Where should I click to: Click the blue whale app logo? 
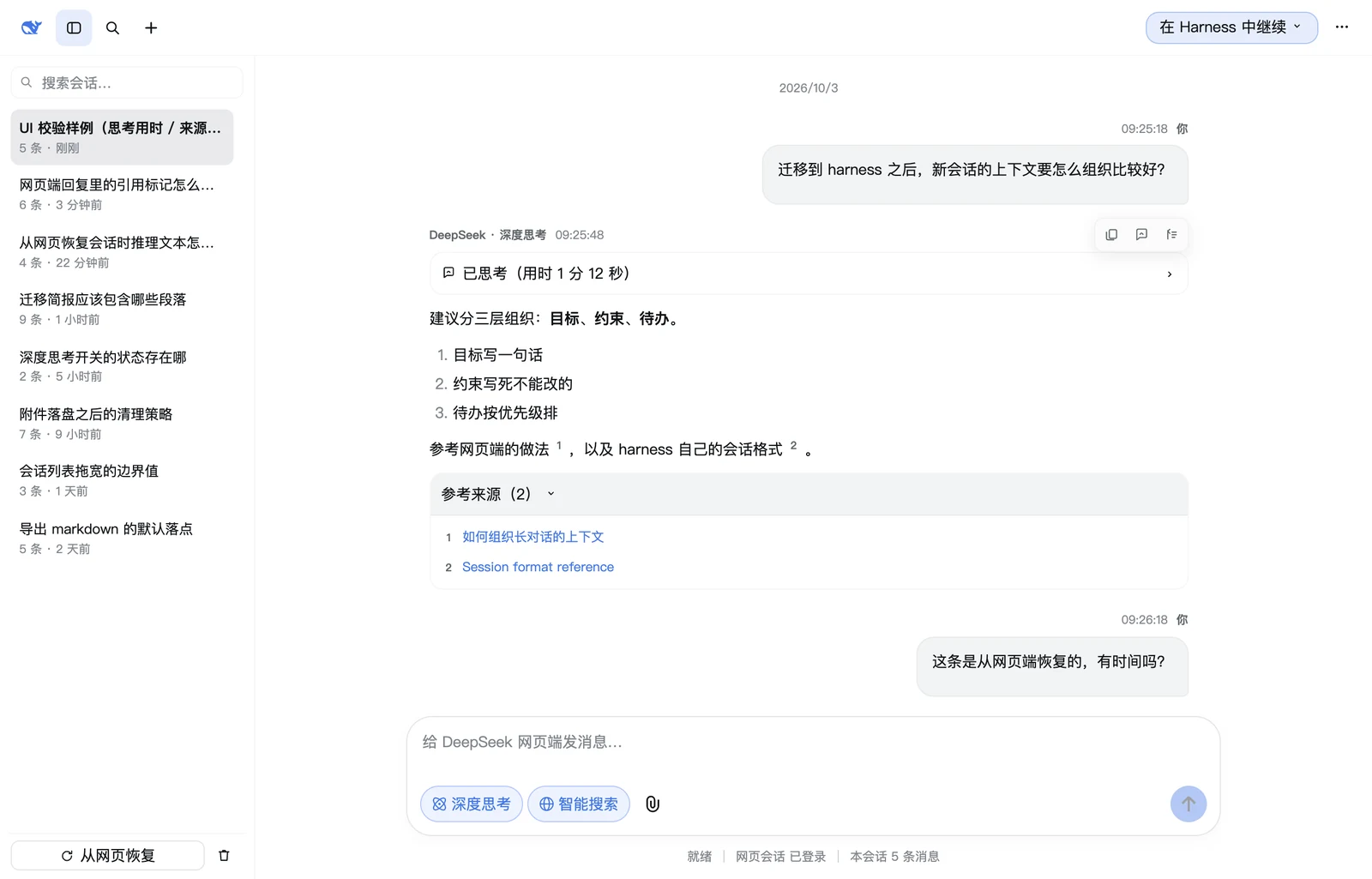click(32, 27)
